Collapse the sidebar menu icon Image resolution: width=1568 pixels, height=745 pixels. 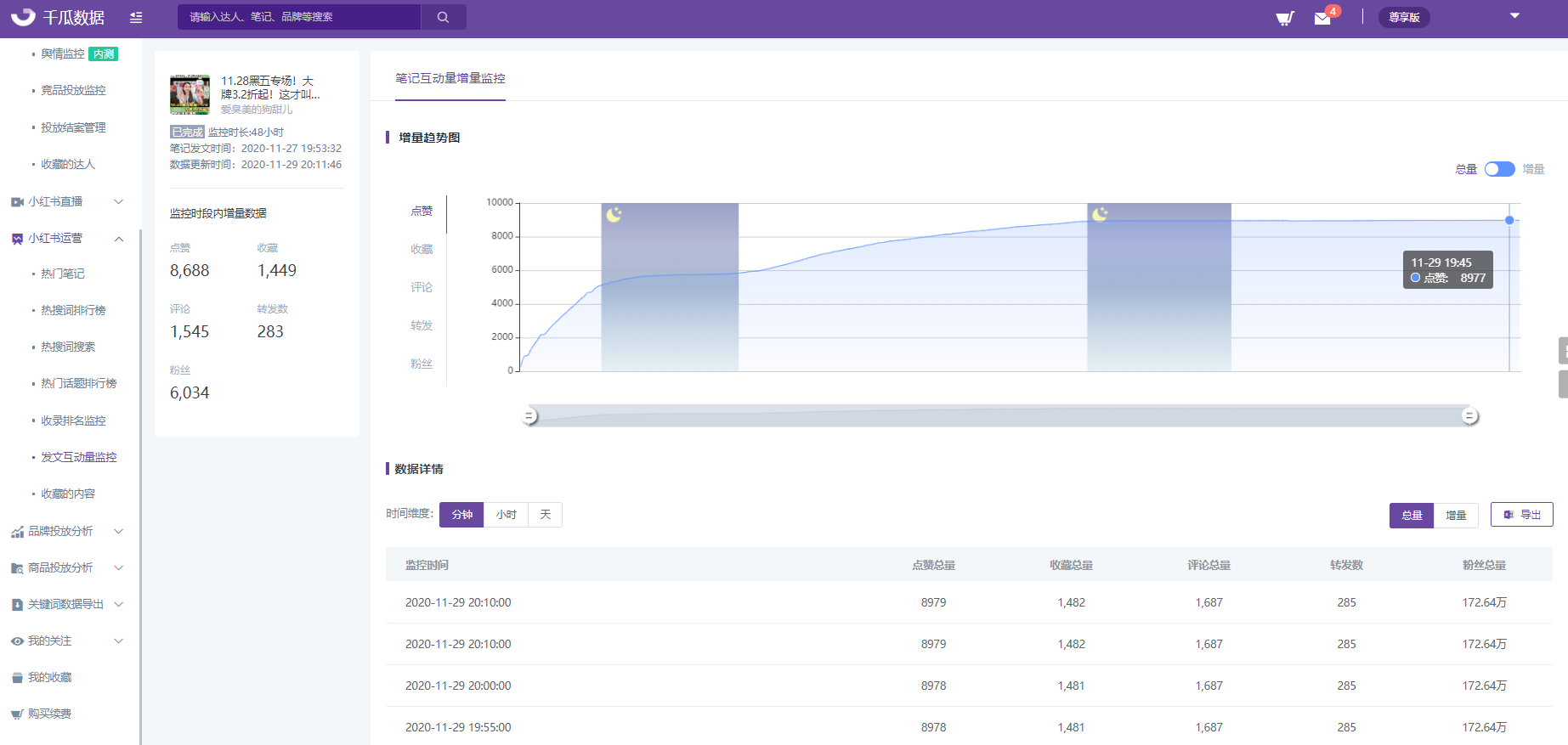click(136, 17)
